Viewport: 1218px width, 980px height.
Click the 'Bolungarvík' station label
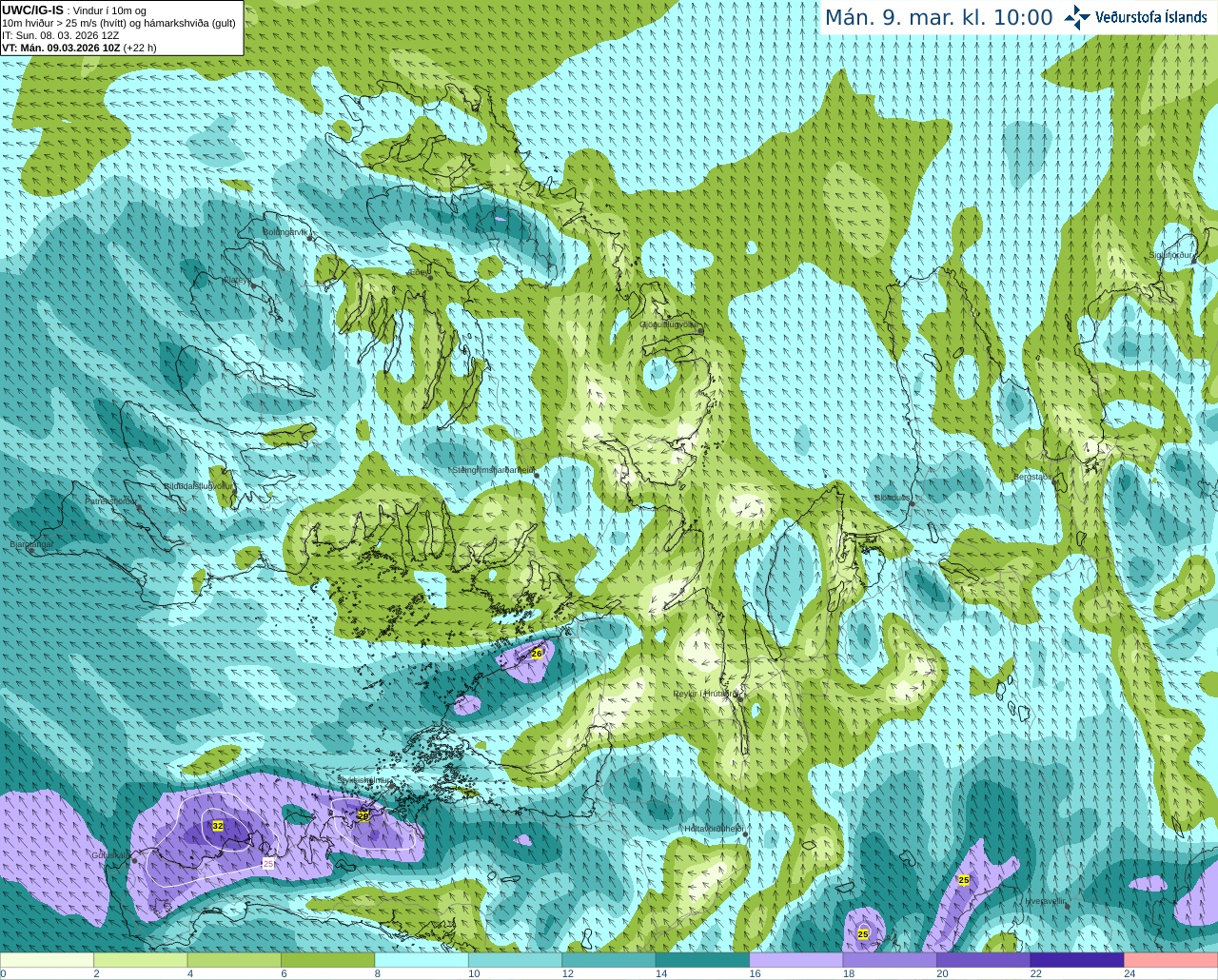point(285,232)
